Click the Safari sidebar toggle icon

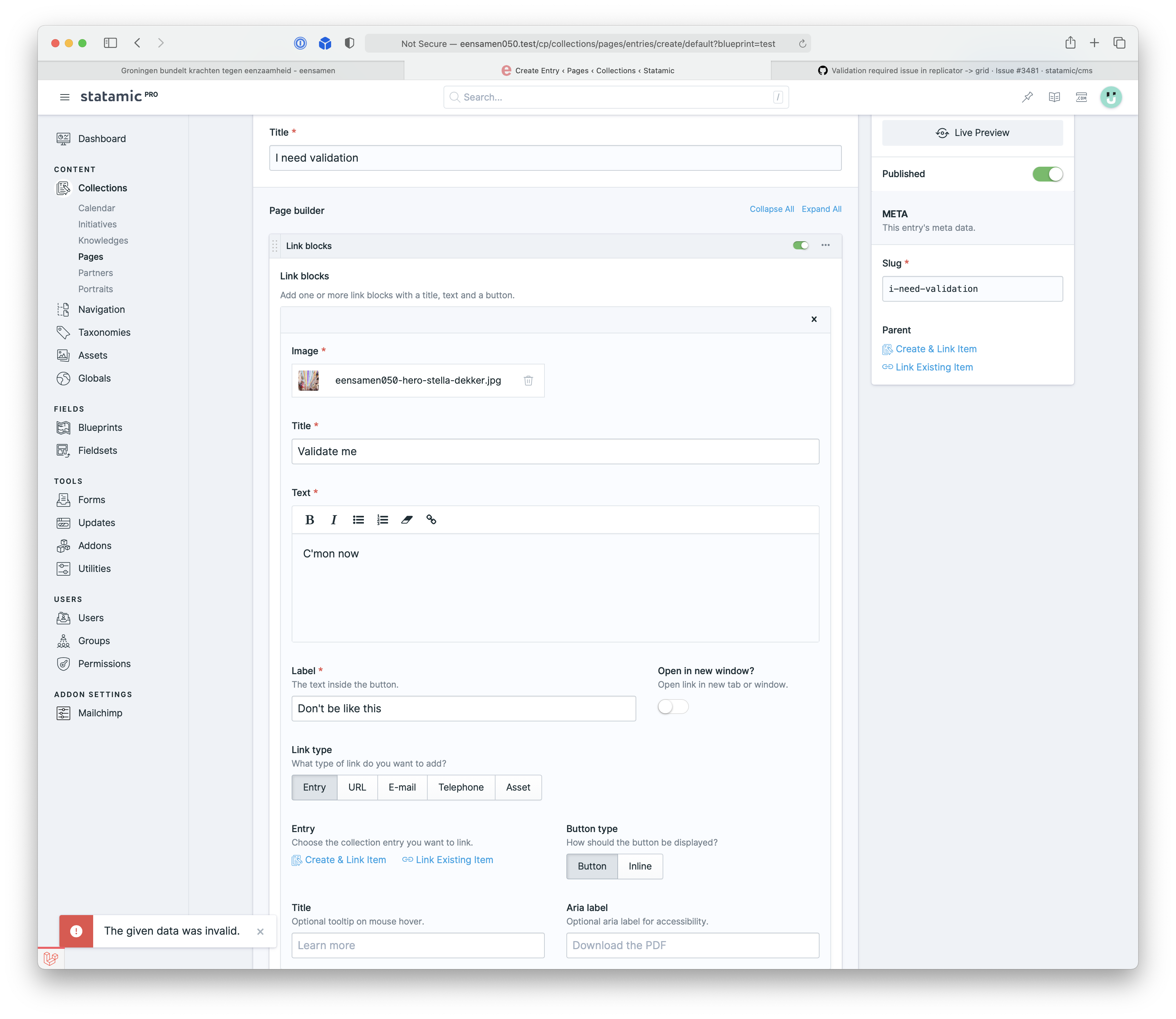click(x=110, y=43)
